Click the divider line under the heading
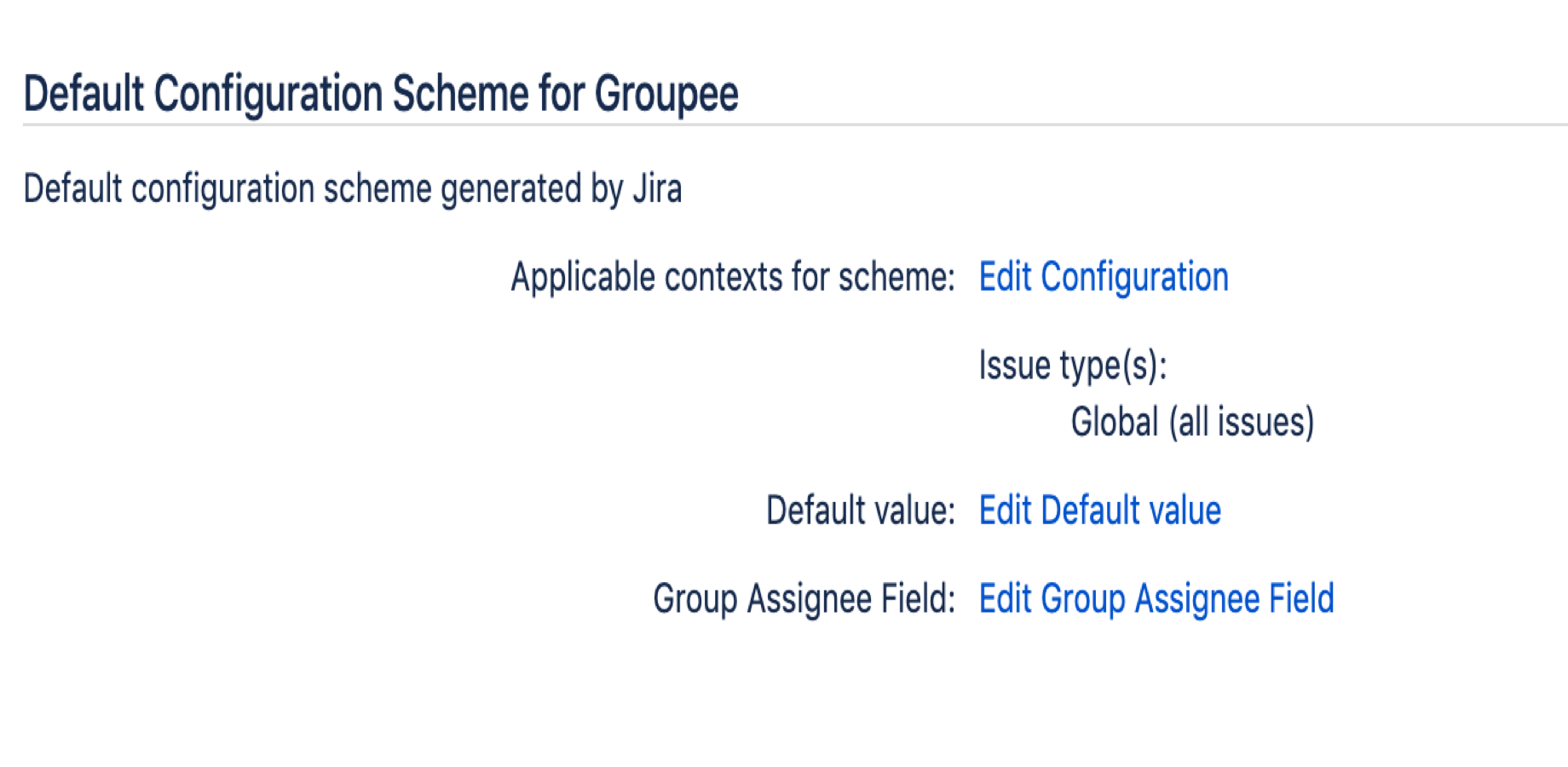This screenshot has height=767, width=1568. [795, 124]
